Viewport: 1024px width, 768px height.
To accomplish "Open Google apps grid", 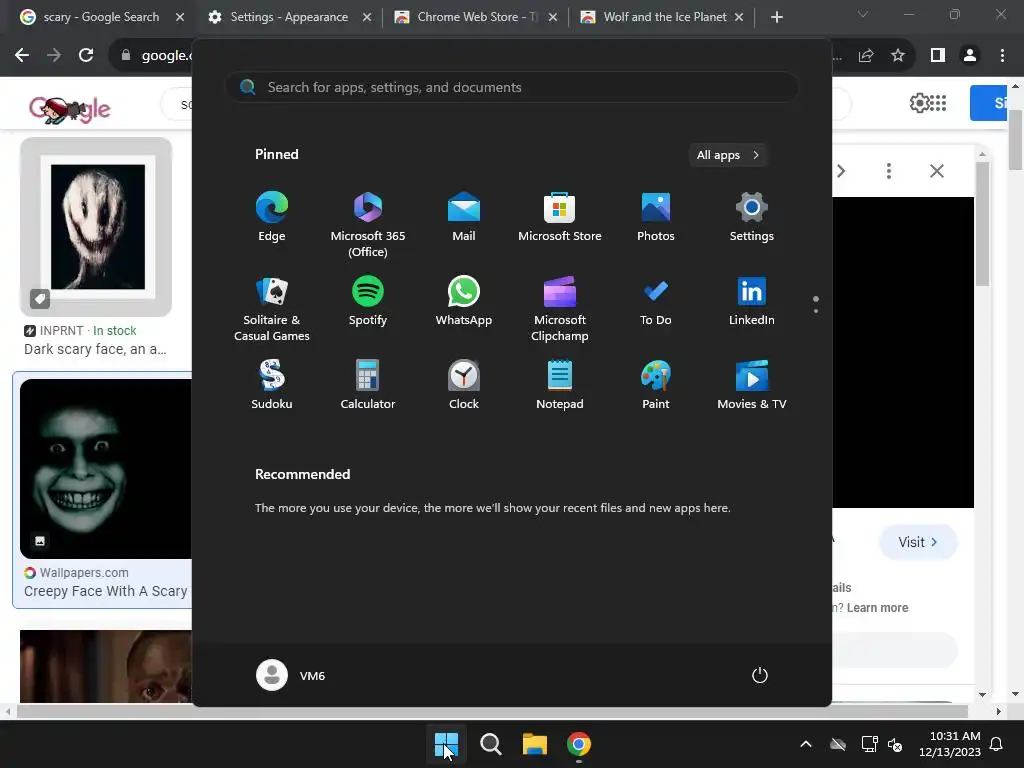I will [x=938, y=103].
